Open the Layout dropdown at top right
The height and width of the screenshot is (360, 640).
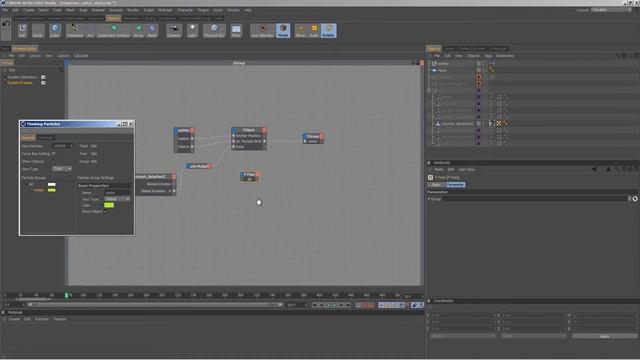pos(611,9)
